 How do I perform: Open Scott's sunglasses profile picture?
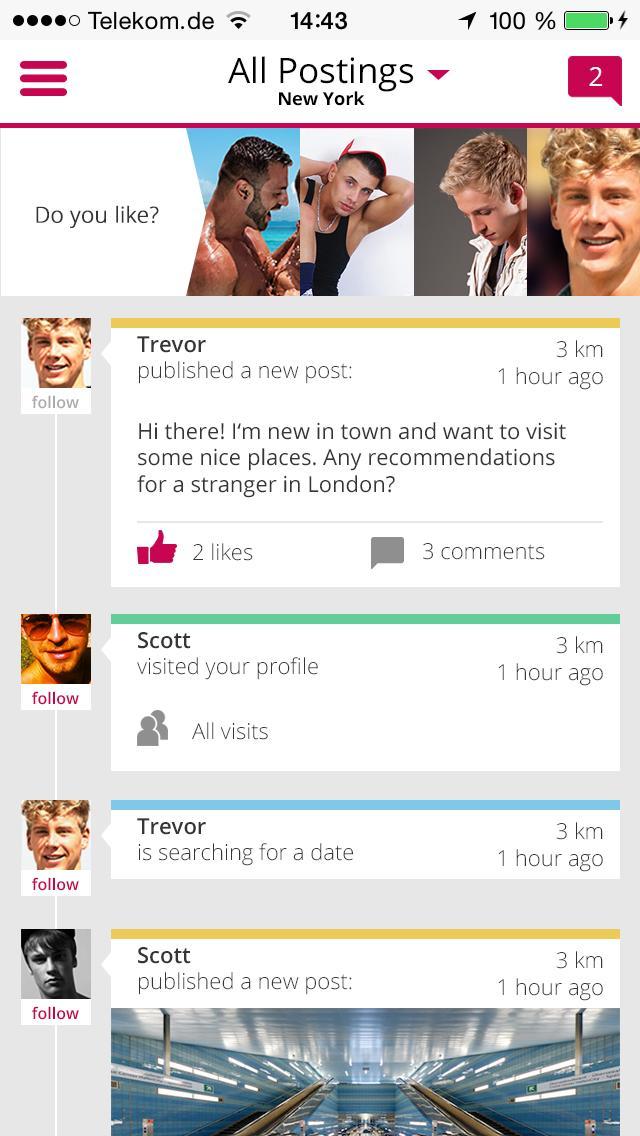[x=56, y=649]
